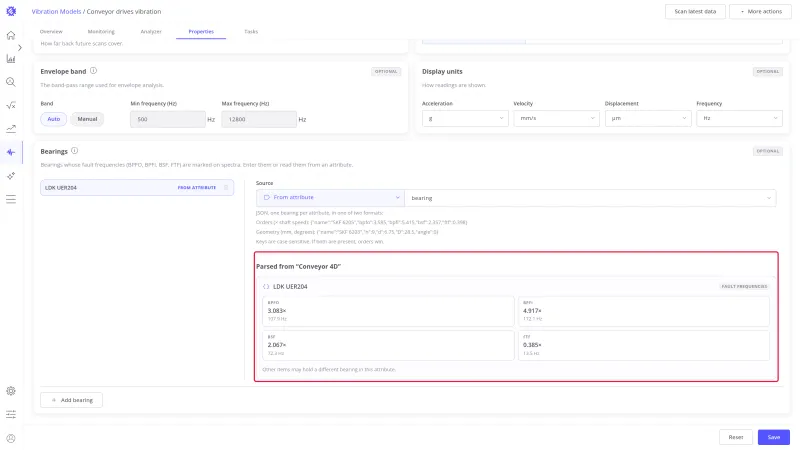The width and height of the screenshot is (800, 450).
Task: Click the Save button
Action: [x=773, y=437]
